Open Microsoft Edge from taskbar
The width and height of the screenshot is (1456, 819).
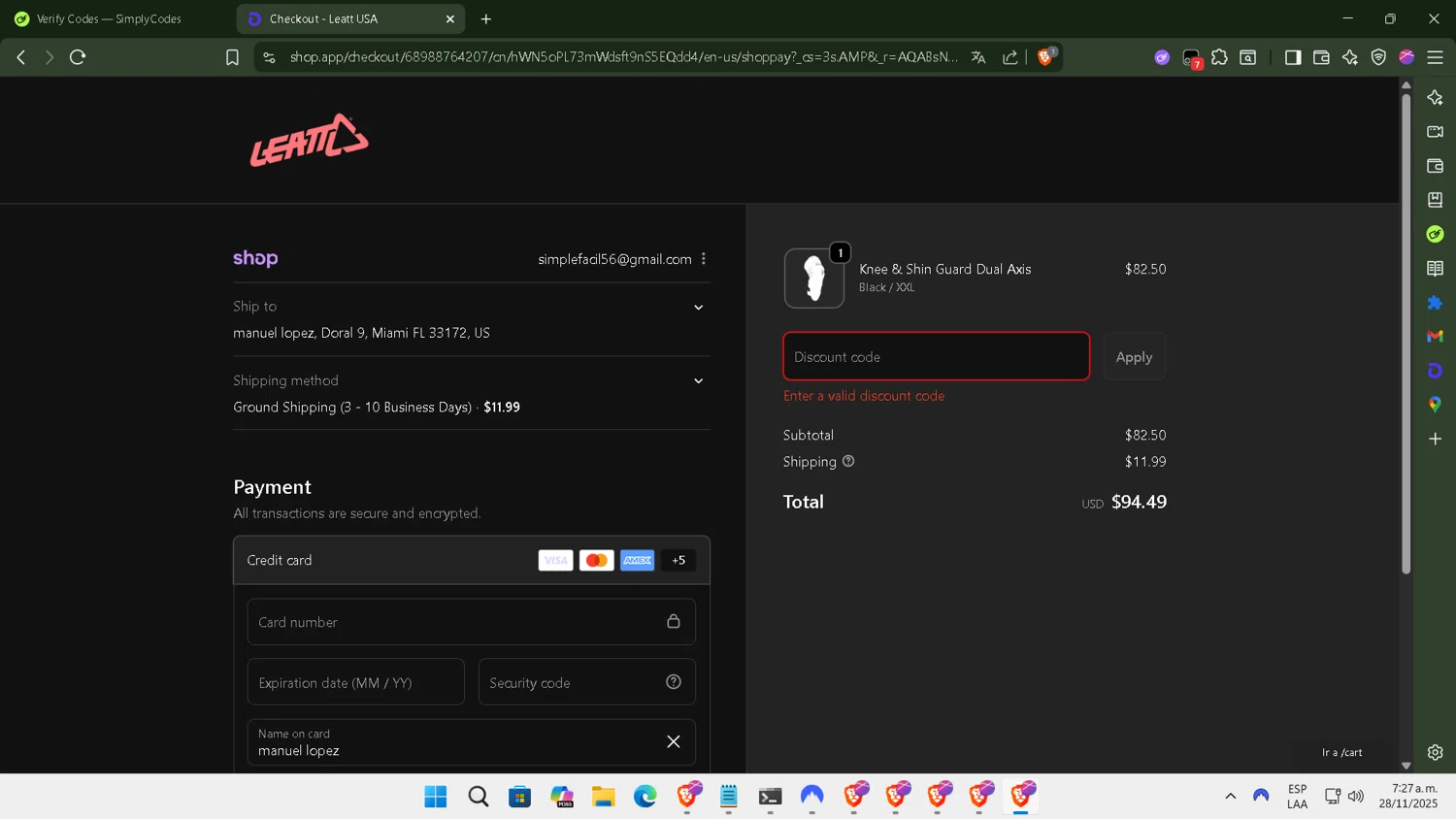(x=645, y=797)
